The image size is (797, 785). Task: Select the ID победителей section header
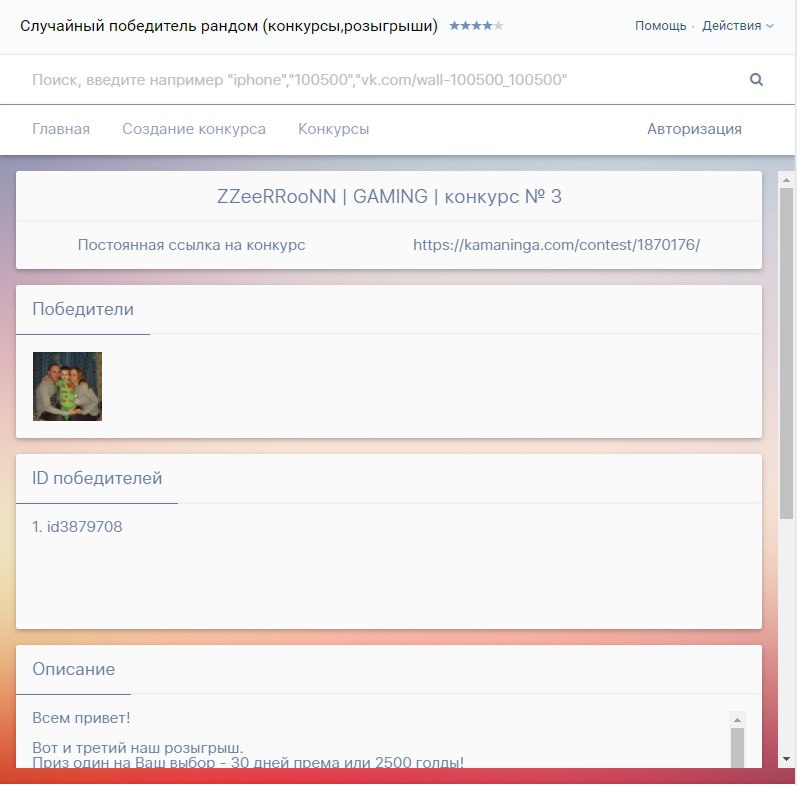(x=97, y=478)
